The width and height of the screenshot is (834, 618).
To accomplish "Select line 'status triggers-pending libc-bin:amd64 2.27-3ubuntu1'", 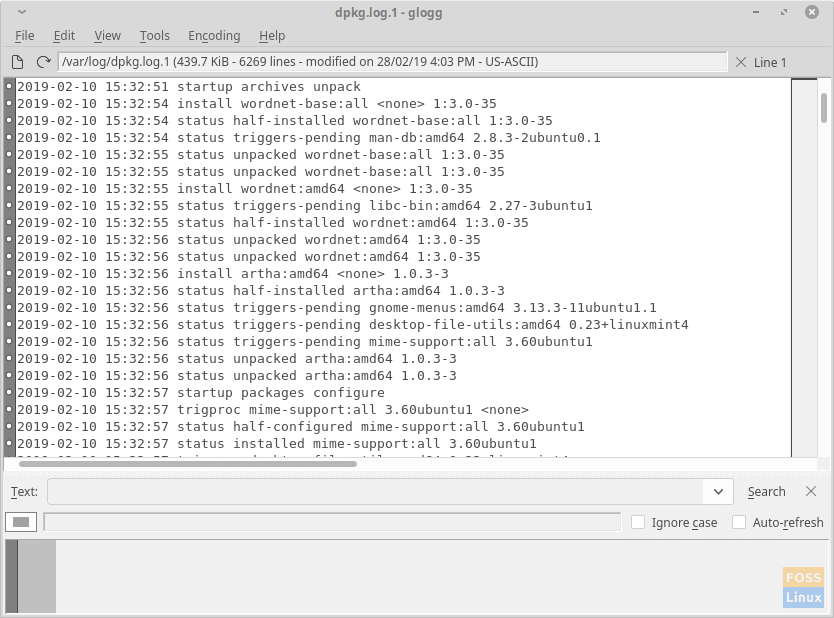I will (305, 205).
